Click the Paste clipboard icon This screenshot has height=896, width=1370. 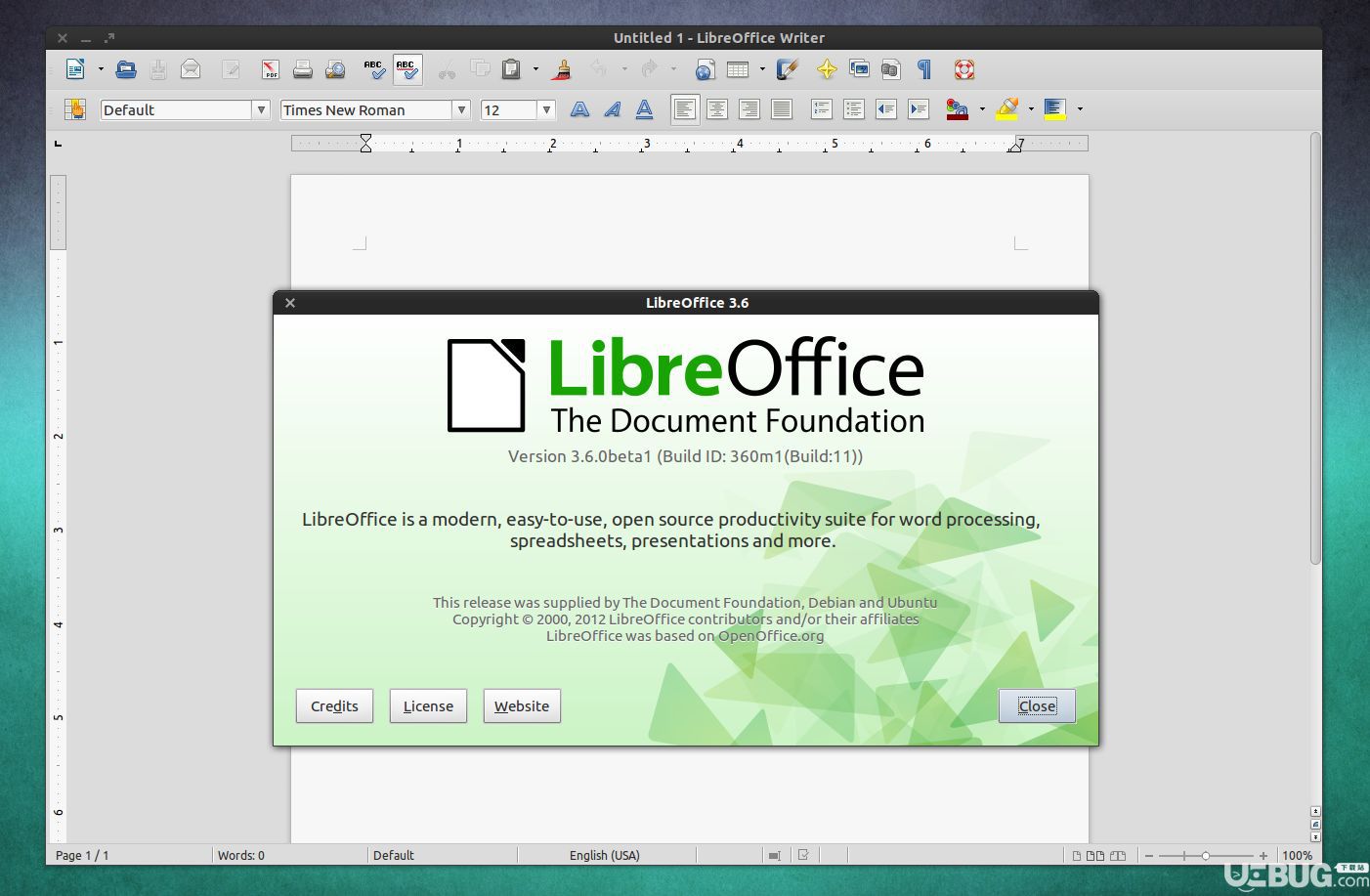tap(511, 69)
